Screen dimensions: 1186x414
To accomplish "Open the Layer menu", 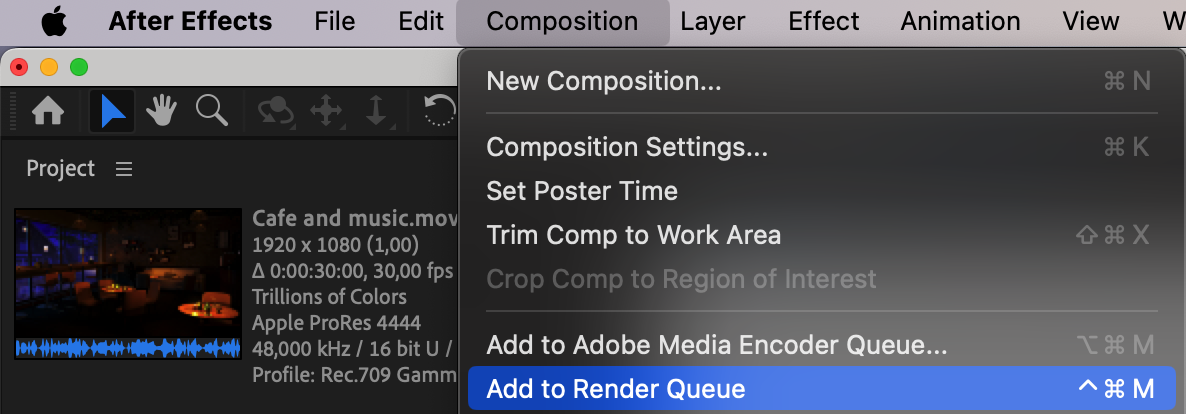I will click(713, 21).
